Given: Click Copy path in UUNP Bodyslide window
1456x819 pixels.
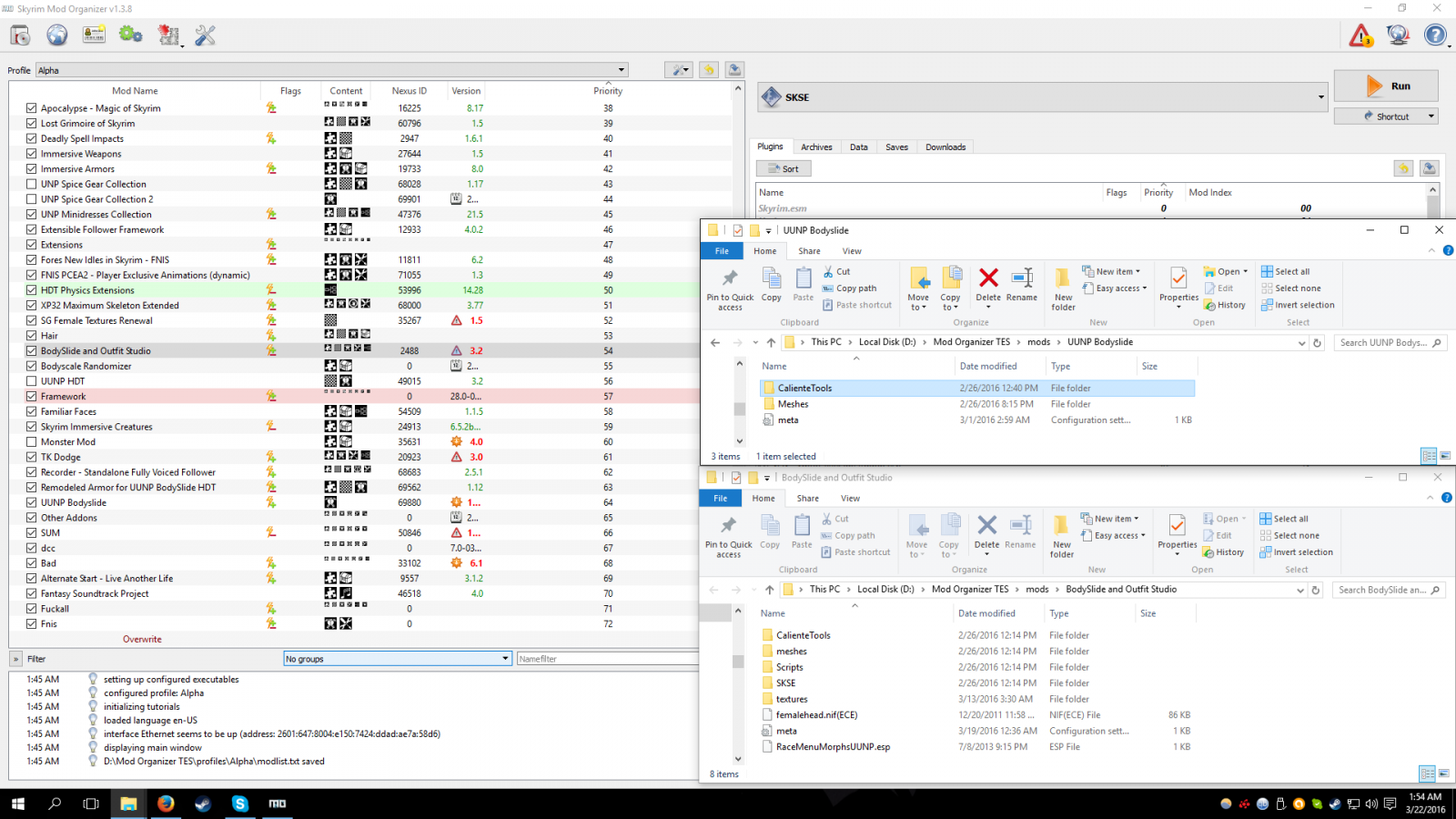Looking at the screenshot, I should (x=849, y=288).
